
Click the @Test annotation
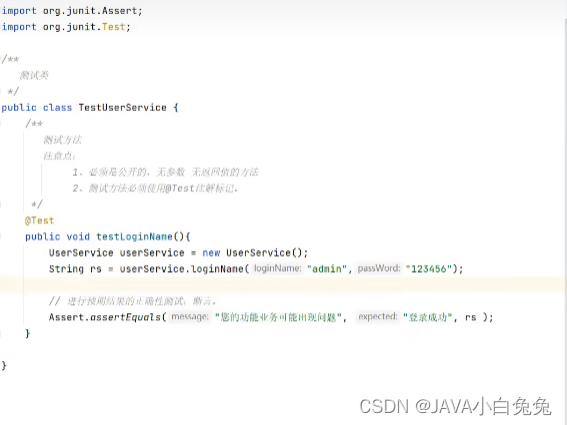[x=39, y=220]
